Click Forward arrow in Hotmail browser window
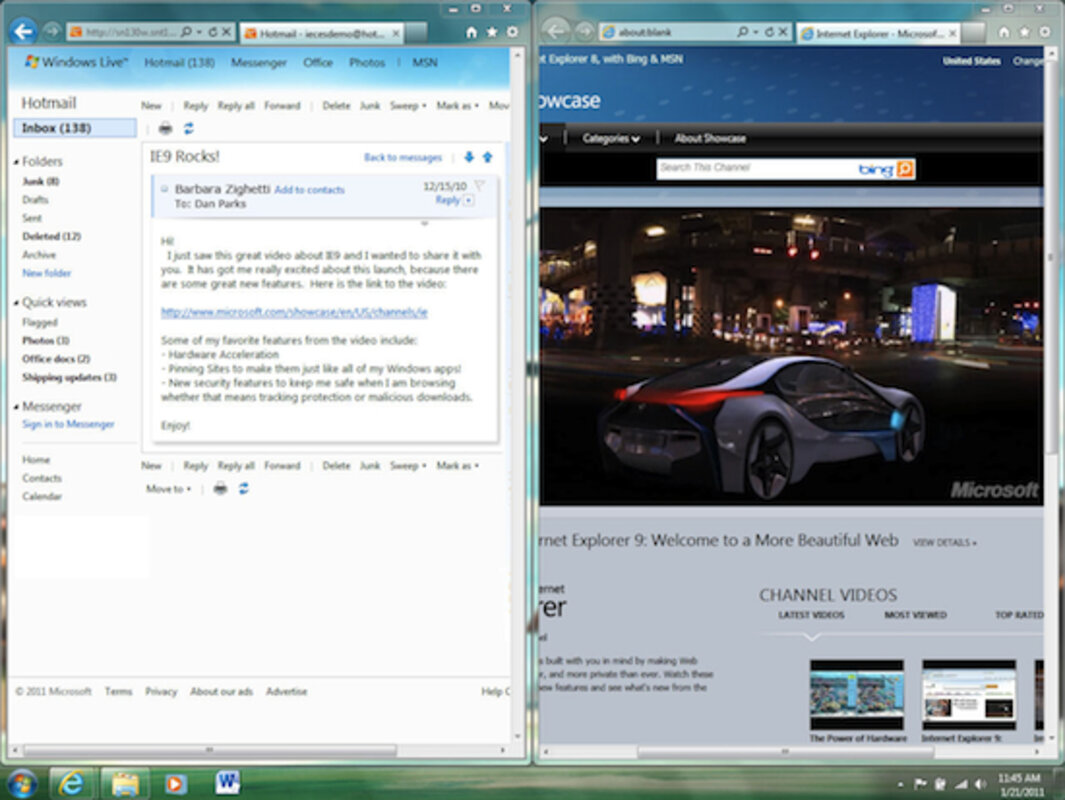The image size is (1065, 800). 52,31
